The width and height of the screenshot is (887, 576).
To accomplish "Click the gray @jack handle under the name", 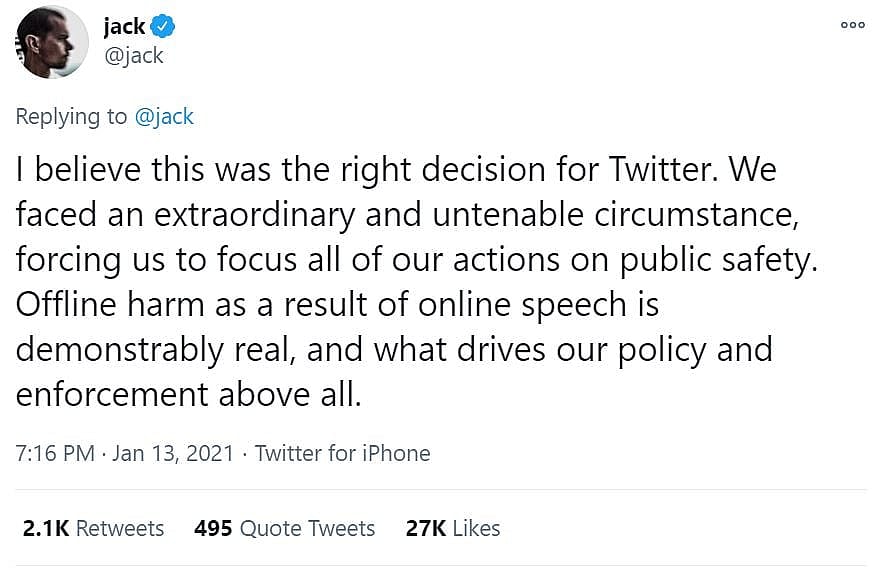I will [x=133, y=55].
